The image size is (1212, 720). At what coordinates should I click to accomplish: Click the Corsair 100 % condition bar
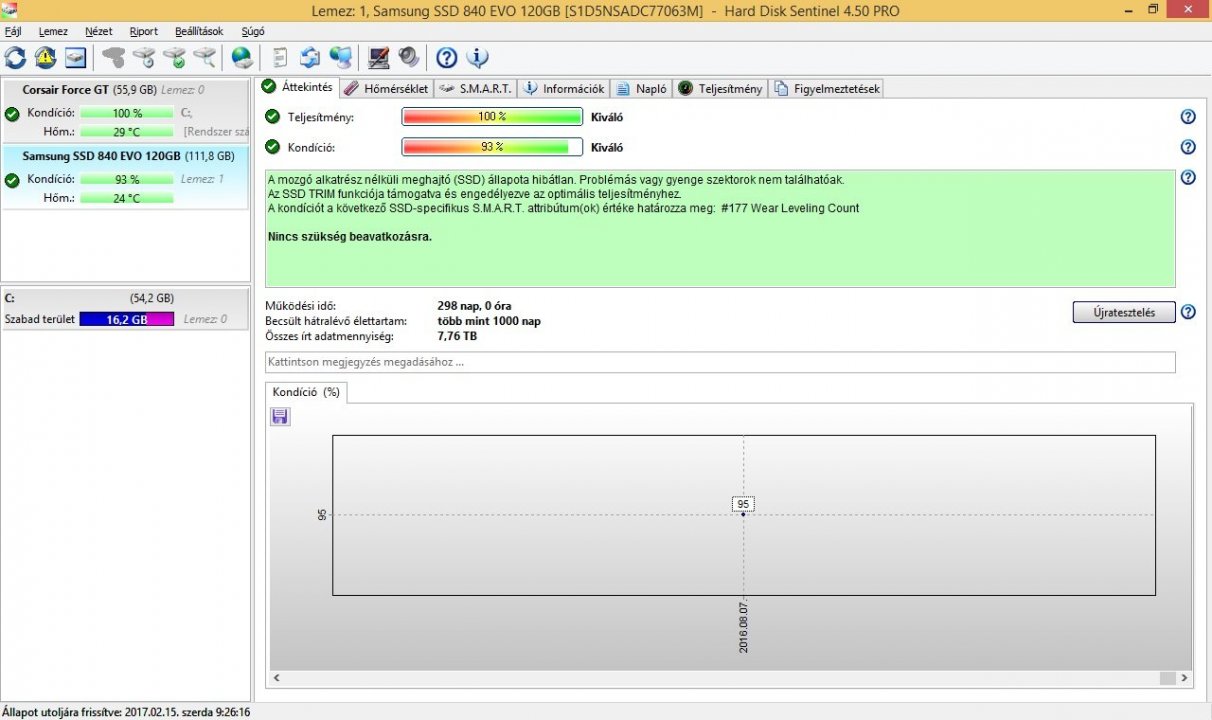coord(127,113)
